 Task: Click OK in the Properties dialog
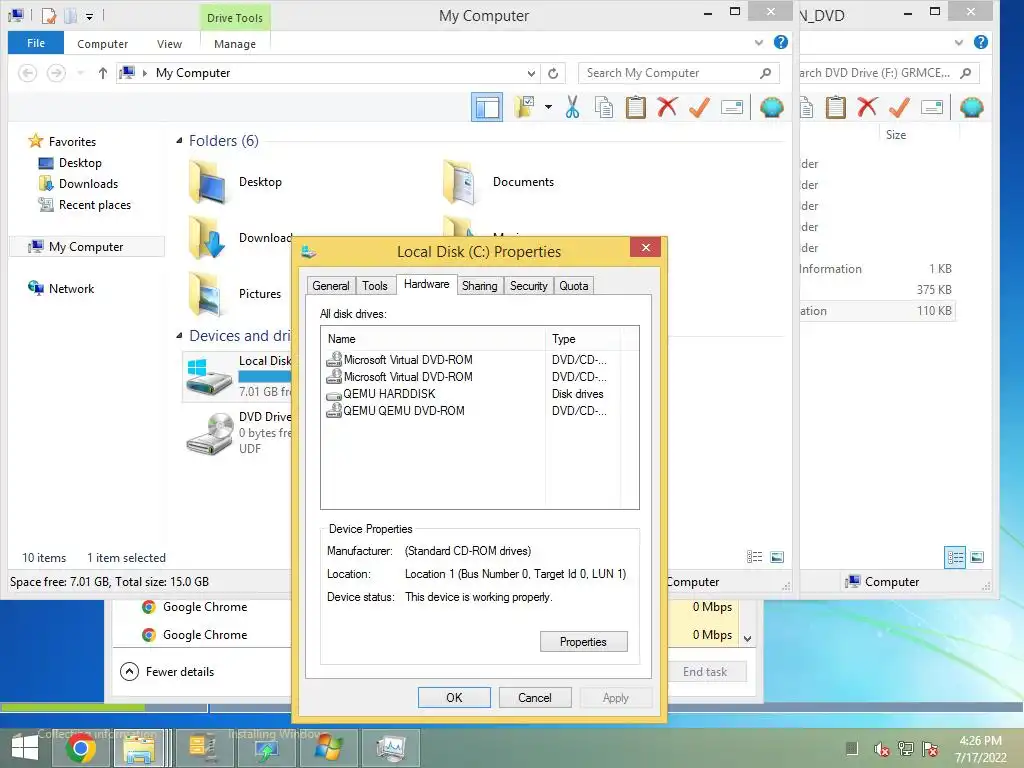click(x=454, y=697)
